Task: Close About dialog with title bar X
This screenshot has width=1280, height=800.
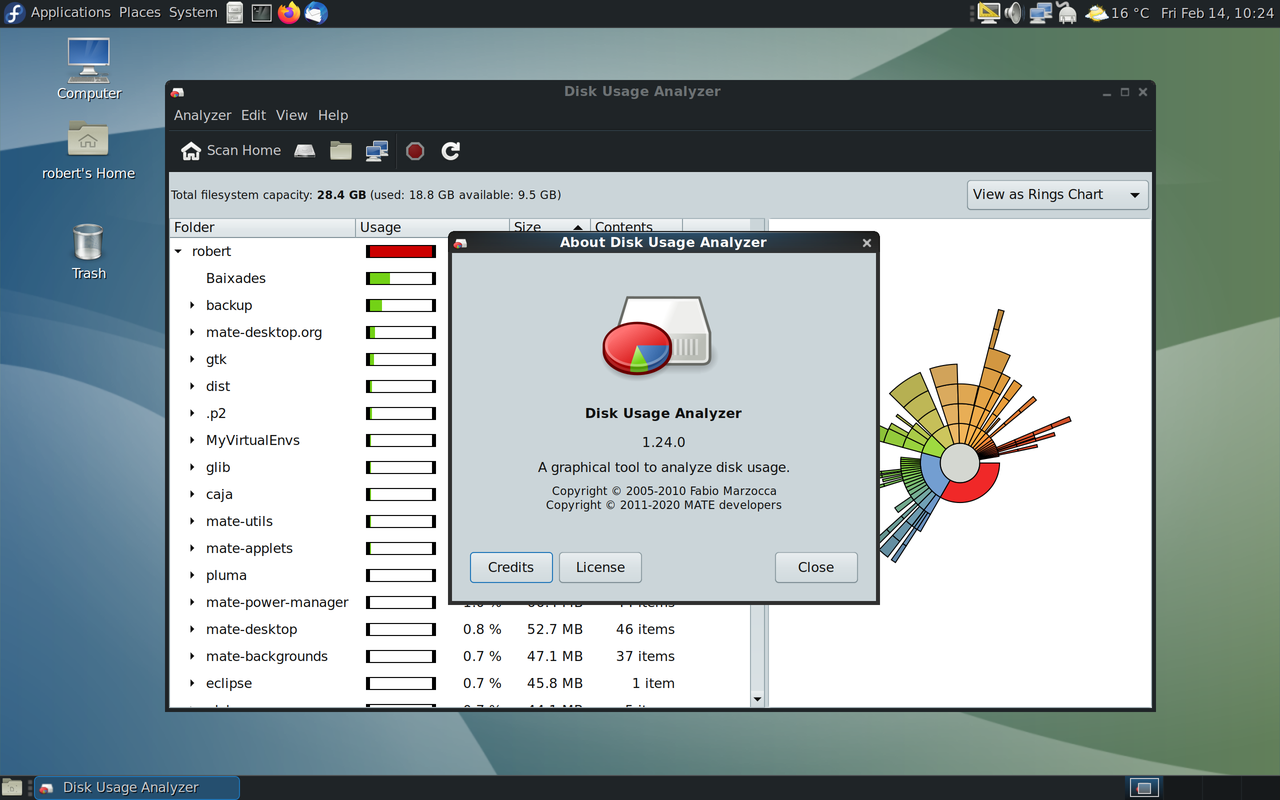Action: pos(867,243)
